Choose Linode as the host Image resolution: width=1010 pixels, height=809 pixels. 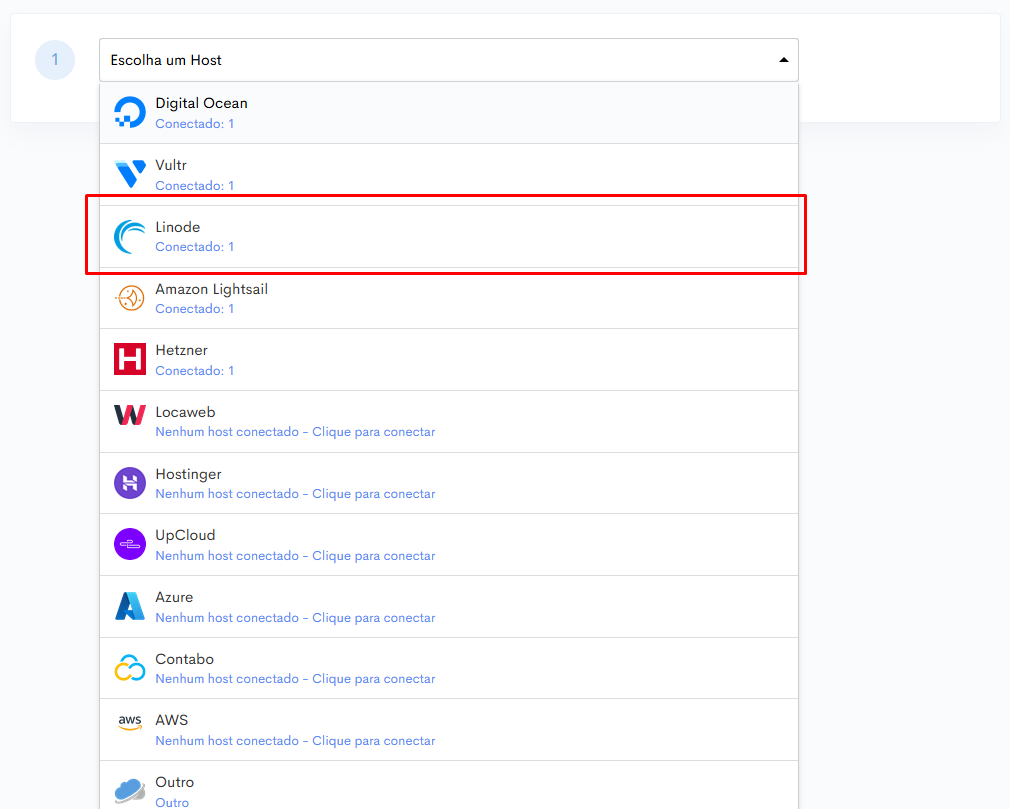pyautogui.click(x=449, y=236)
